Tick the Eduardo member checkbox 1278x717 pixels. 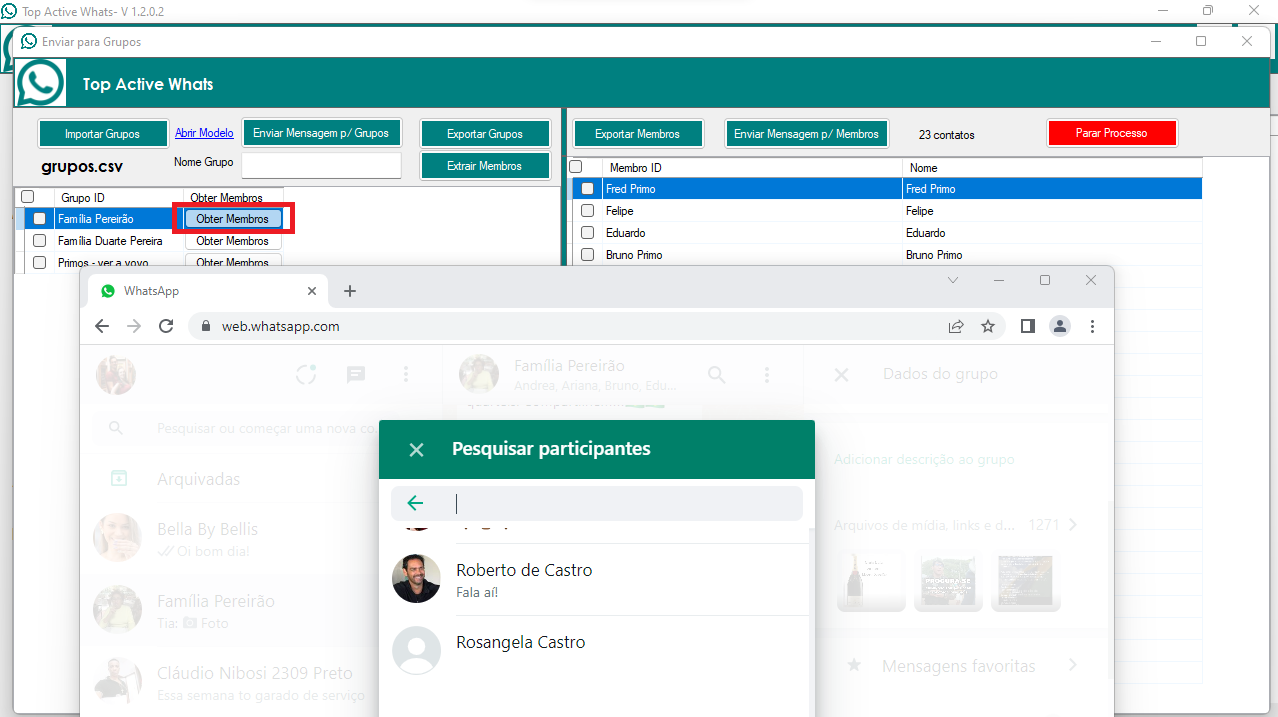coord(588,232)
